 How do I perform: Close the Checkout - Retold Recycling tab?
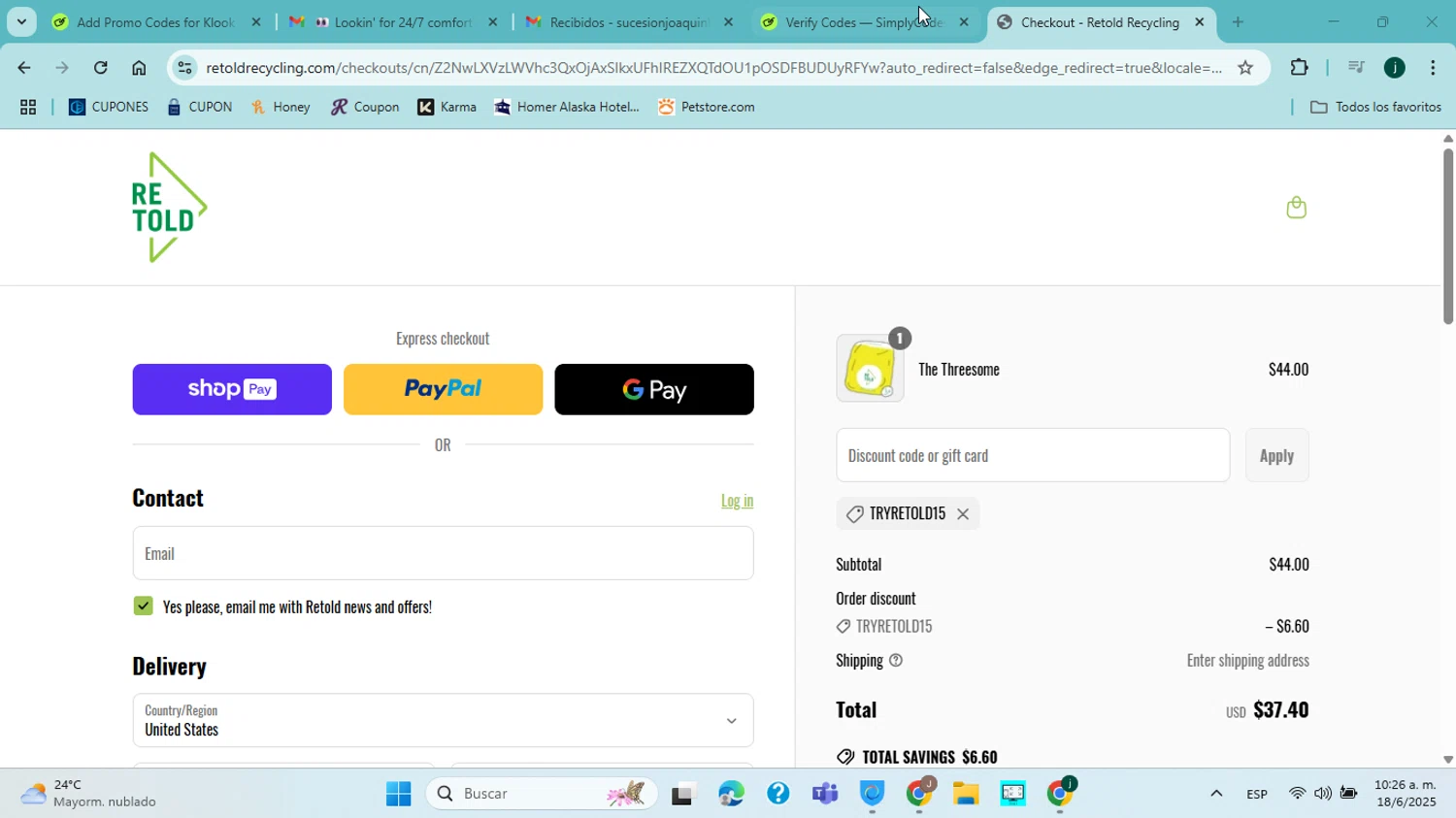click(1200, 22)
